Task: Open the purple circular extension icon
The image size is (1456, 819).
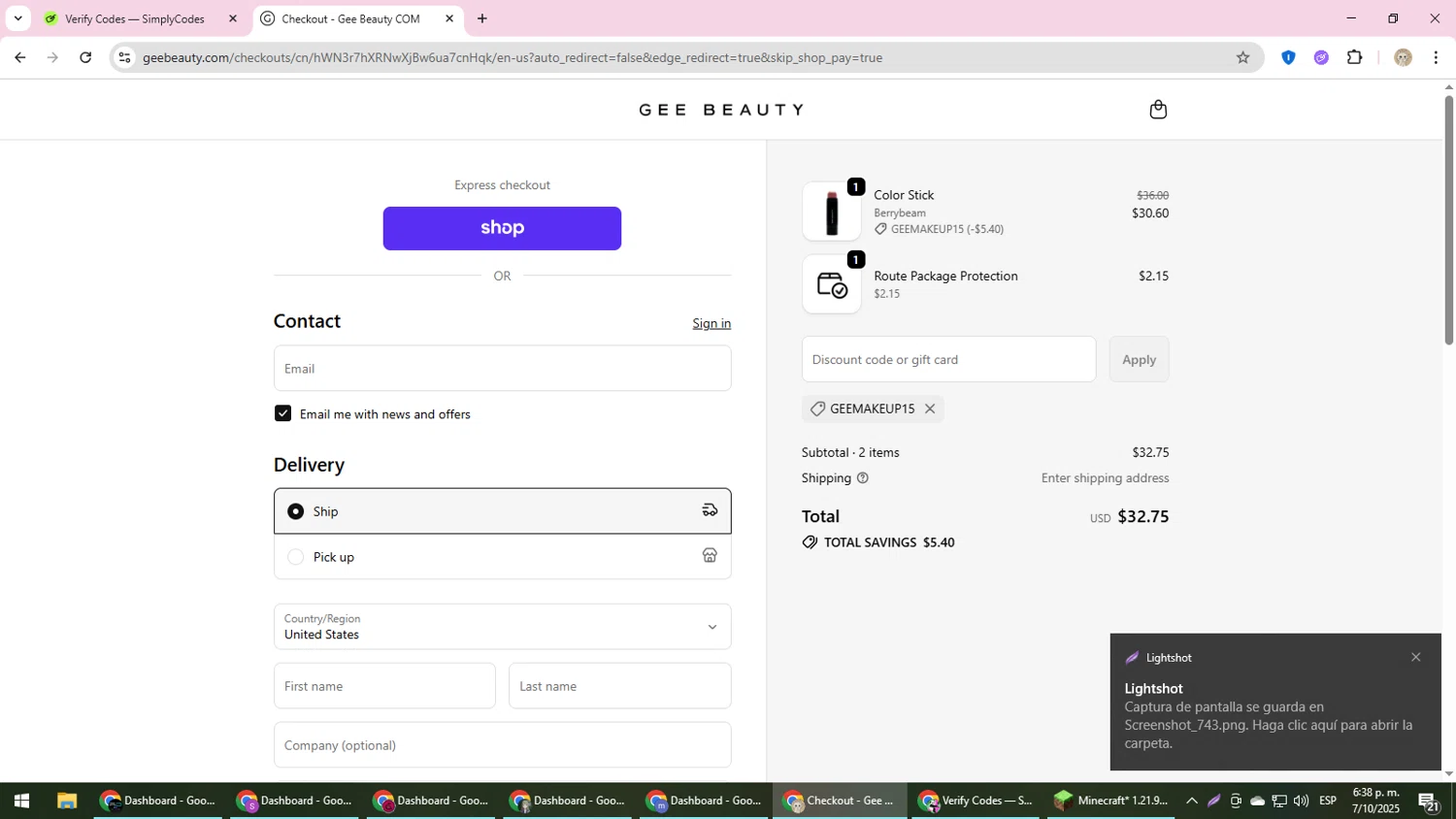Action: (x=1321, y=57)
